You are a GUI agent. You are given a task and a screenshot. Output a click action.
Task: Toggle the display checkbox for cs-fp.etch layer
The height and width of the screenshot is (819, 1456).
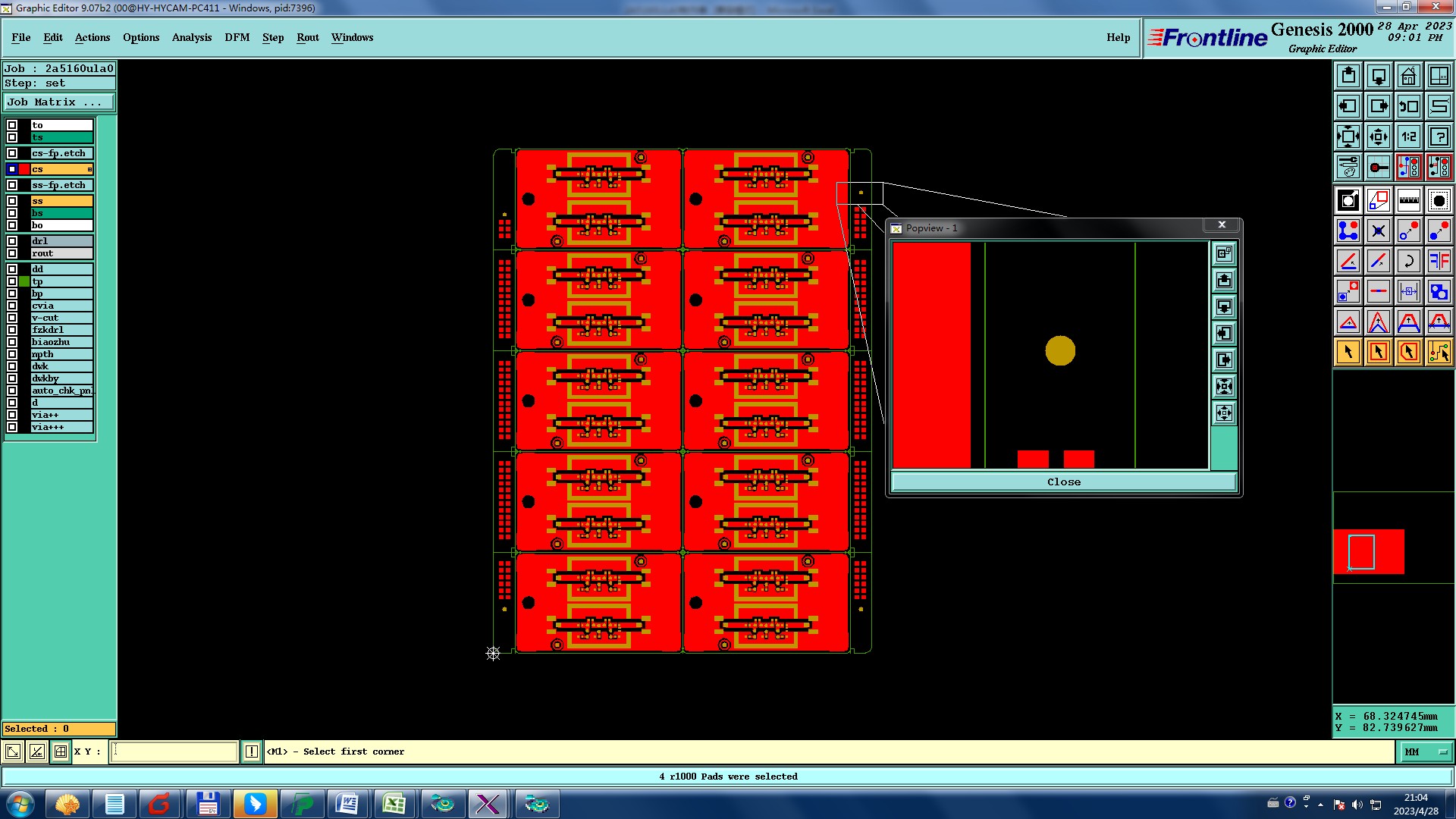[12, 153]
